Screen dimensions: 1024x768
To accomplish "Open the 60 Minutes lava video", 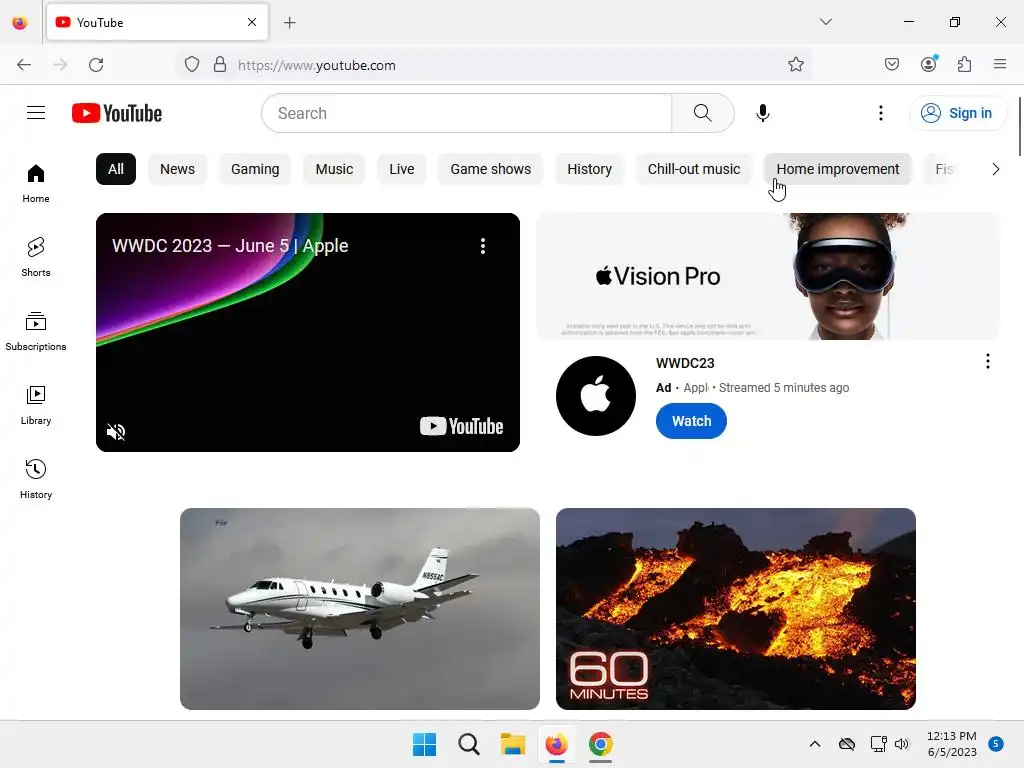I will 735,609.
